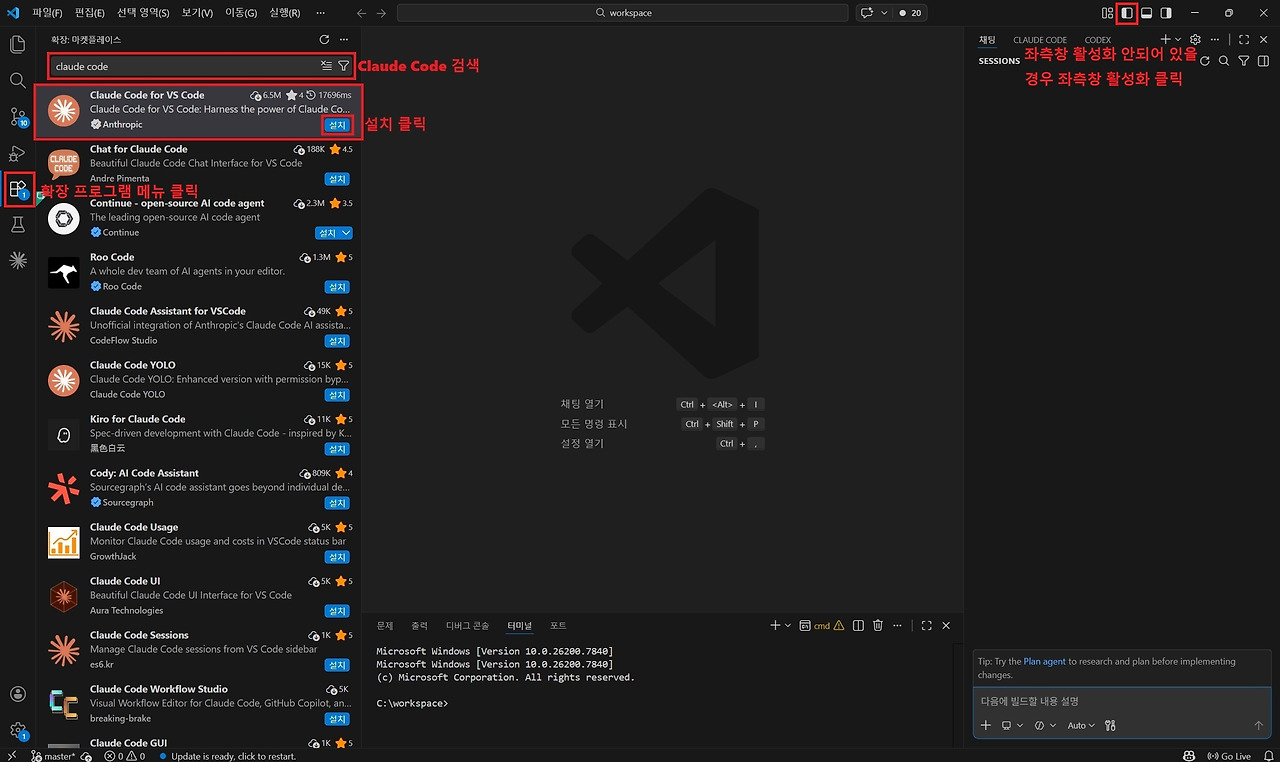
Task: Open the Claude Code starburst view in activity bar
Action: 17,261
